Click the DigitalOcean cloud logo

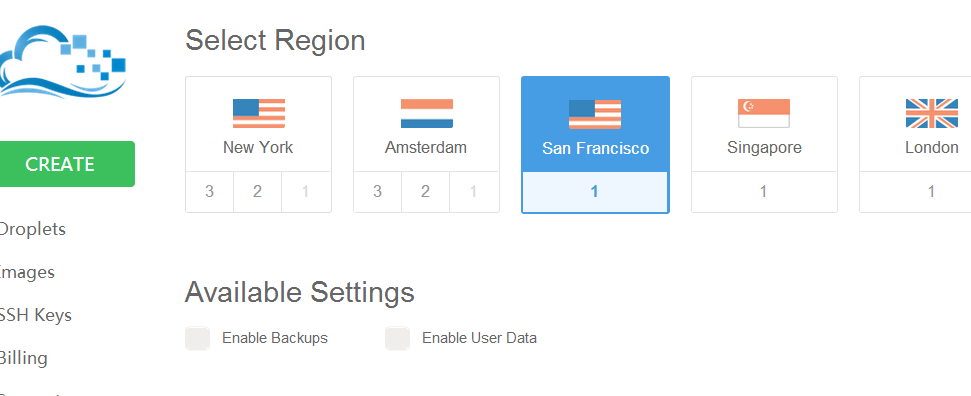coord(63,61)
